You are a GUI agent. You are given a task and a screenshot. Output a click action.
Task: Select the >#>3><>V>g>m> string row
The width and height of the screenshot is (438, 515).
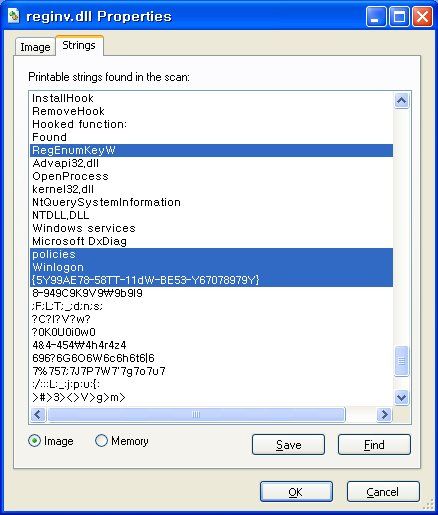click(x=212, y=397)
